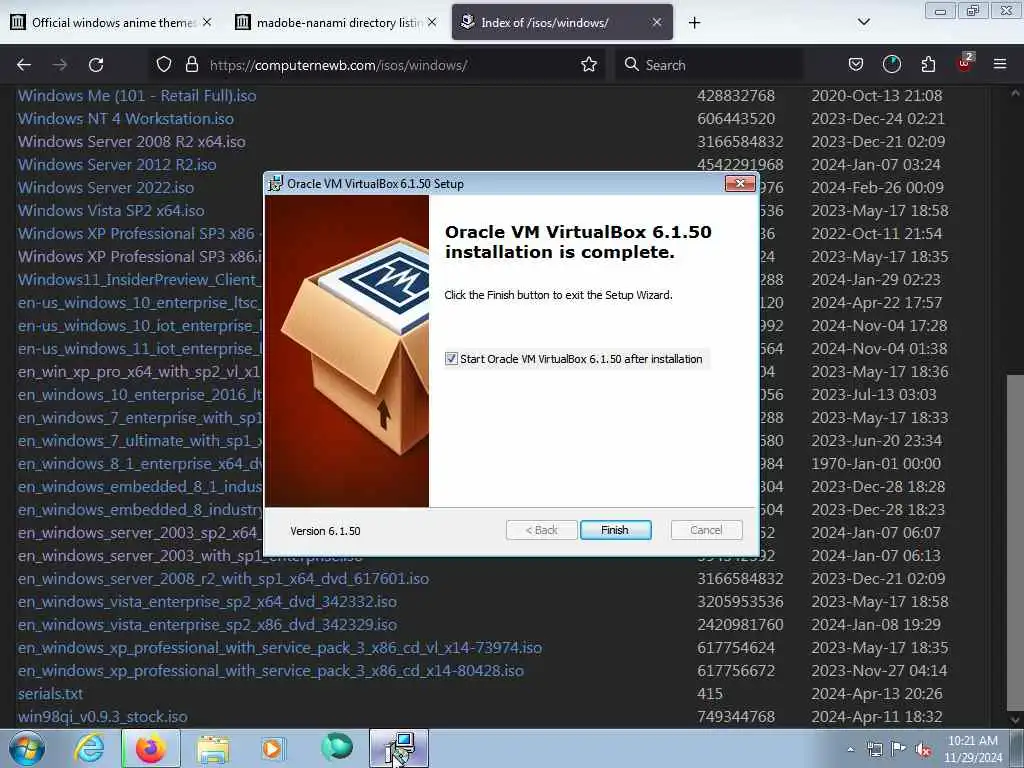Click the uBlock extension icon with badge

[965, 63]
